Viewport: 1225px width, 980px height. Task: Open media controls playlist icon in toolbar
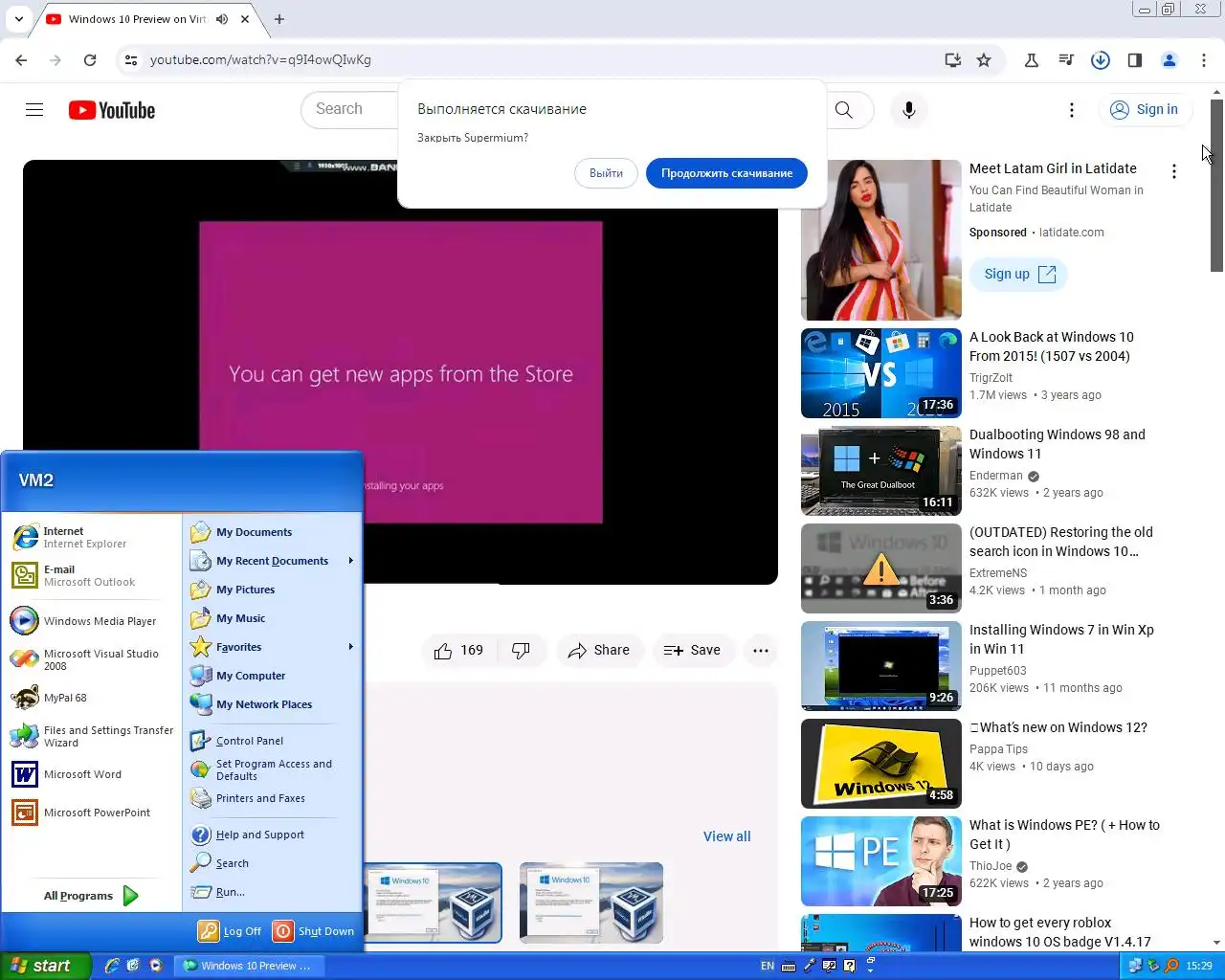1066,59
